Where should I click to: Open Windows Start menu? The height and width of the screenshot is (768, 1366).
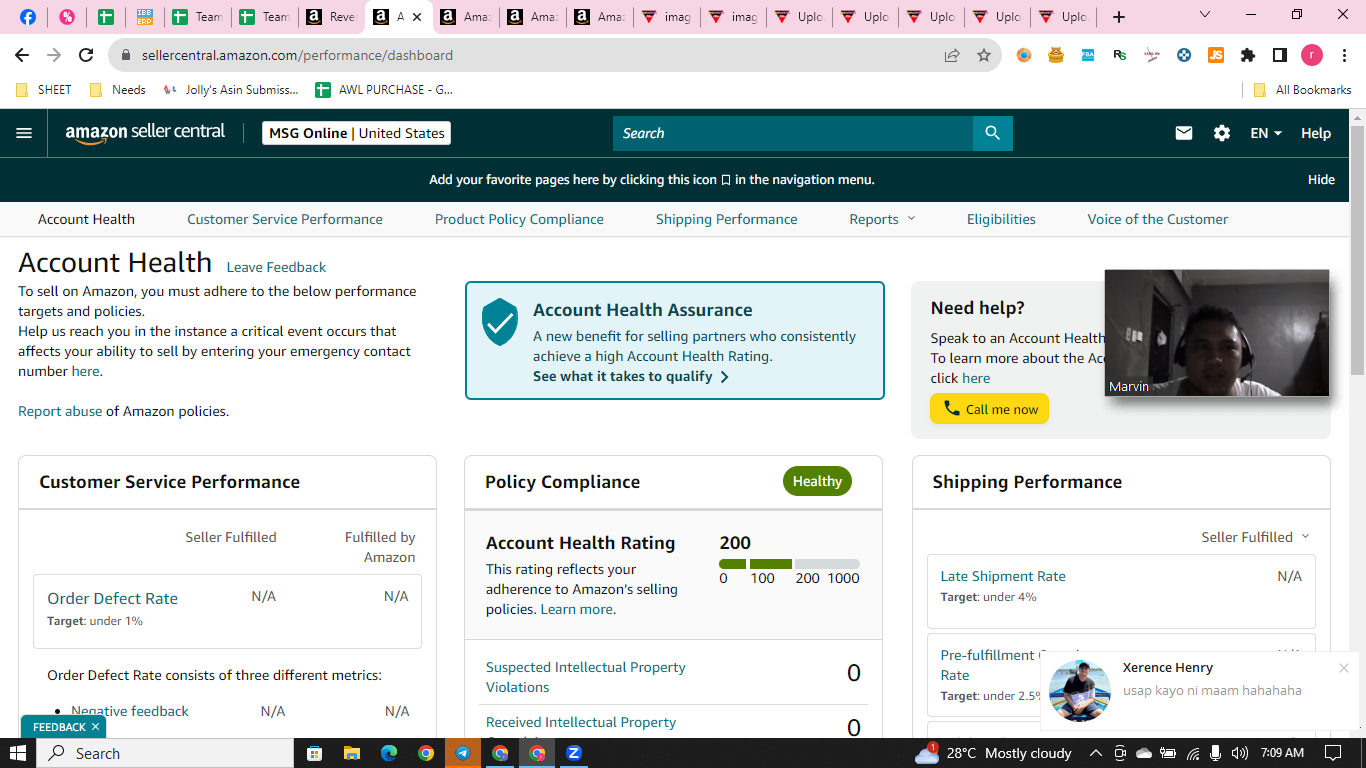tap(18, 753)
